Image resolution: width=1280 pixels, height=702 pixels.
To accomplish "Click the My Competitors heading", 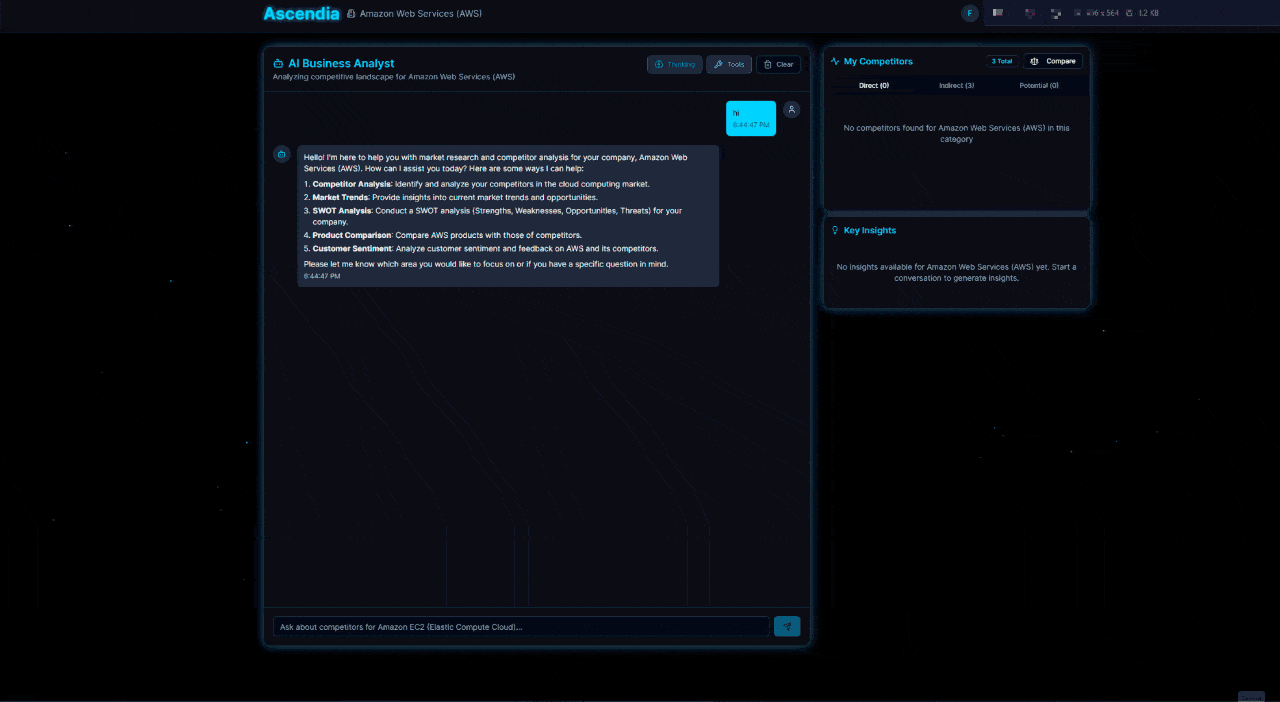I will 878,61.
